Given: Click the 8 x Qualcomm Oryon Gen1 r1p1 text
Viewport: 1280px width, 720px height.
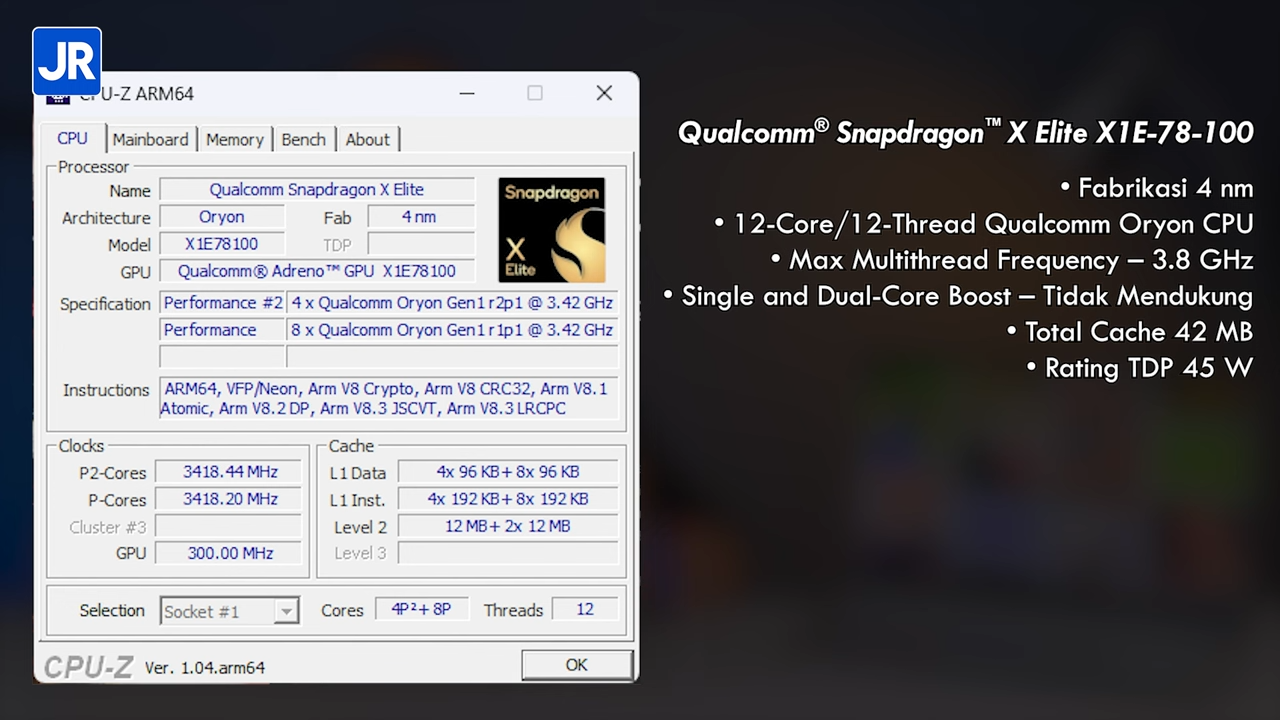Looking at the screenshot, I should coord(452,330).
